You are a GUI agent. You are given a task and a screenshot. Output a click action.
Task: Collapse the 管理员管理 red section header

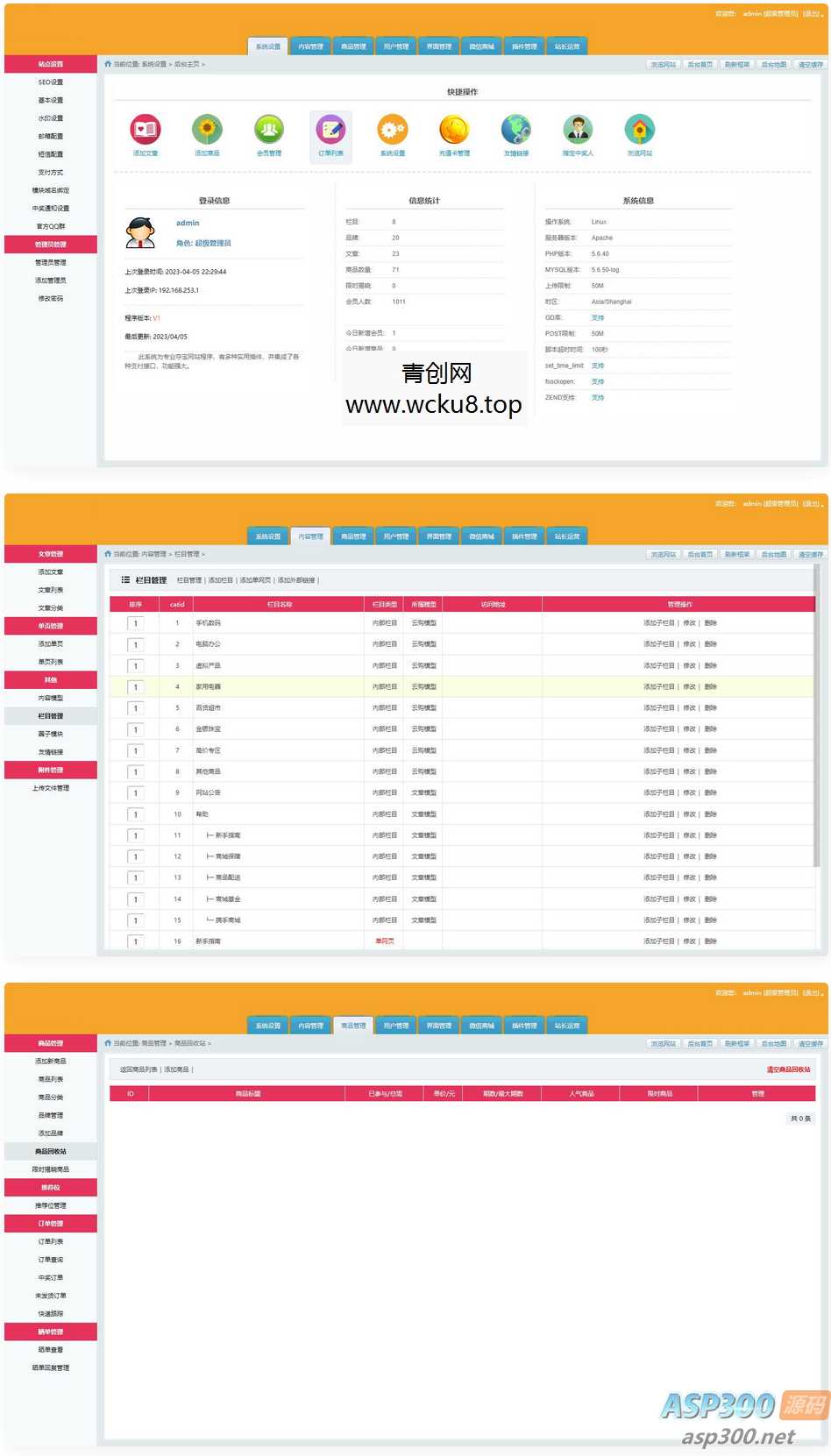(51, 245)
